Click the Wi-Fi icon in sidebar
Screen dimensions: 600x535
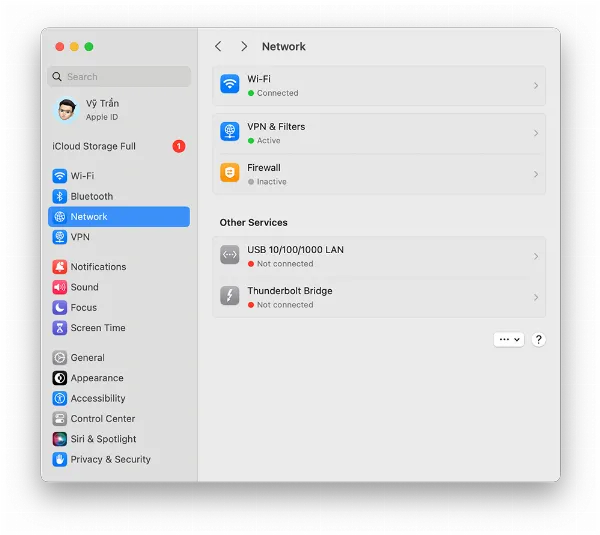point(60,176)
